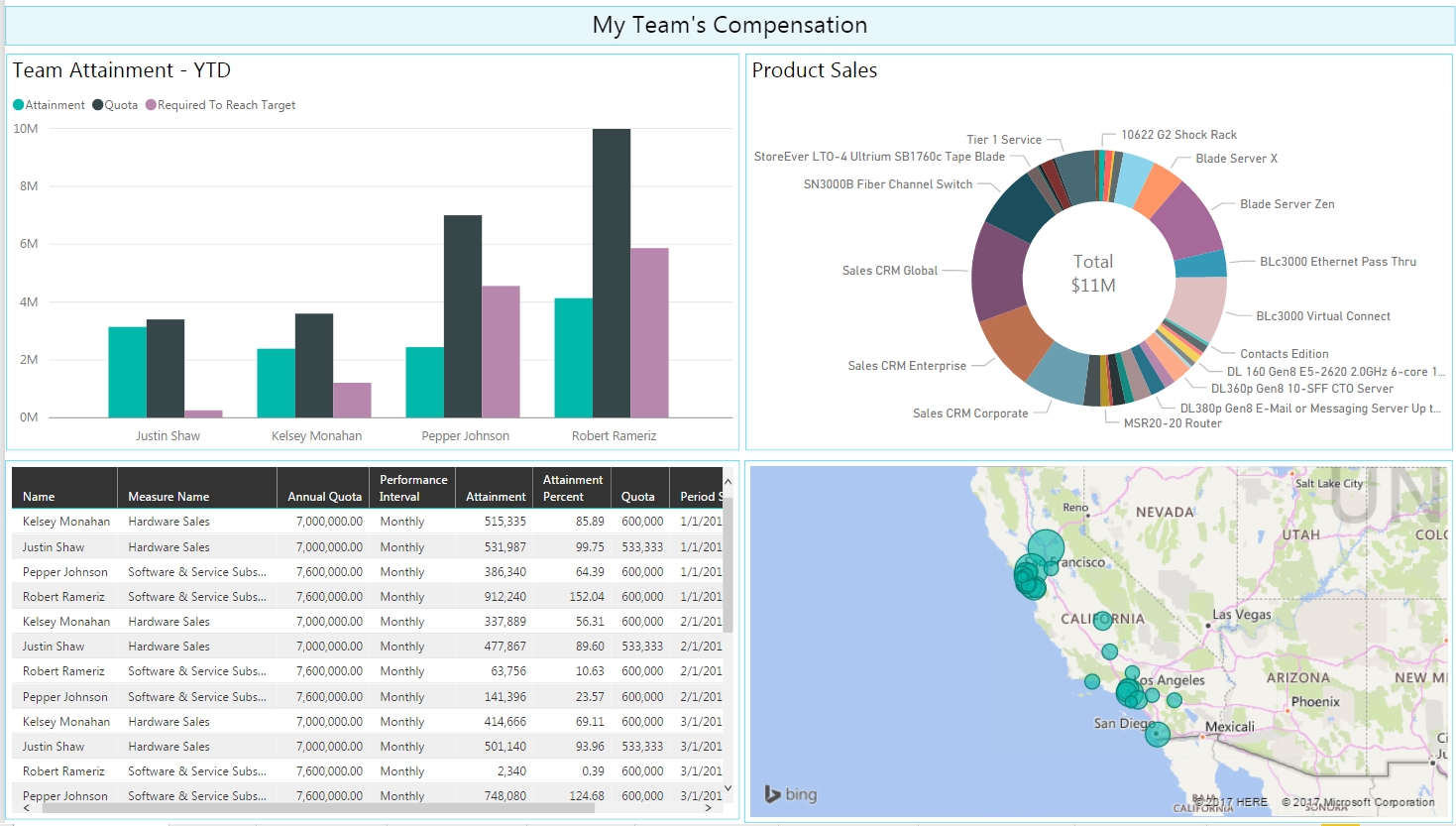Click the table scroll-left arrow

tap(27, 808)
